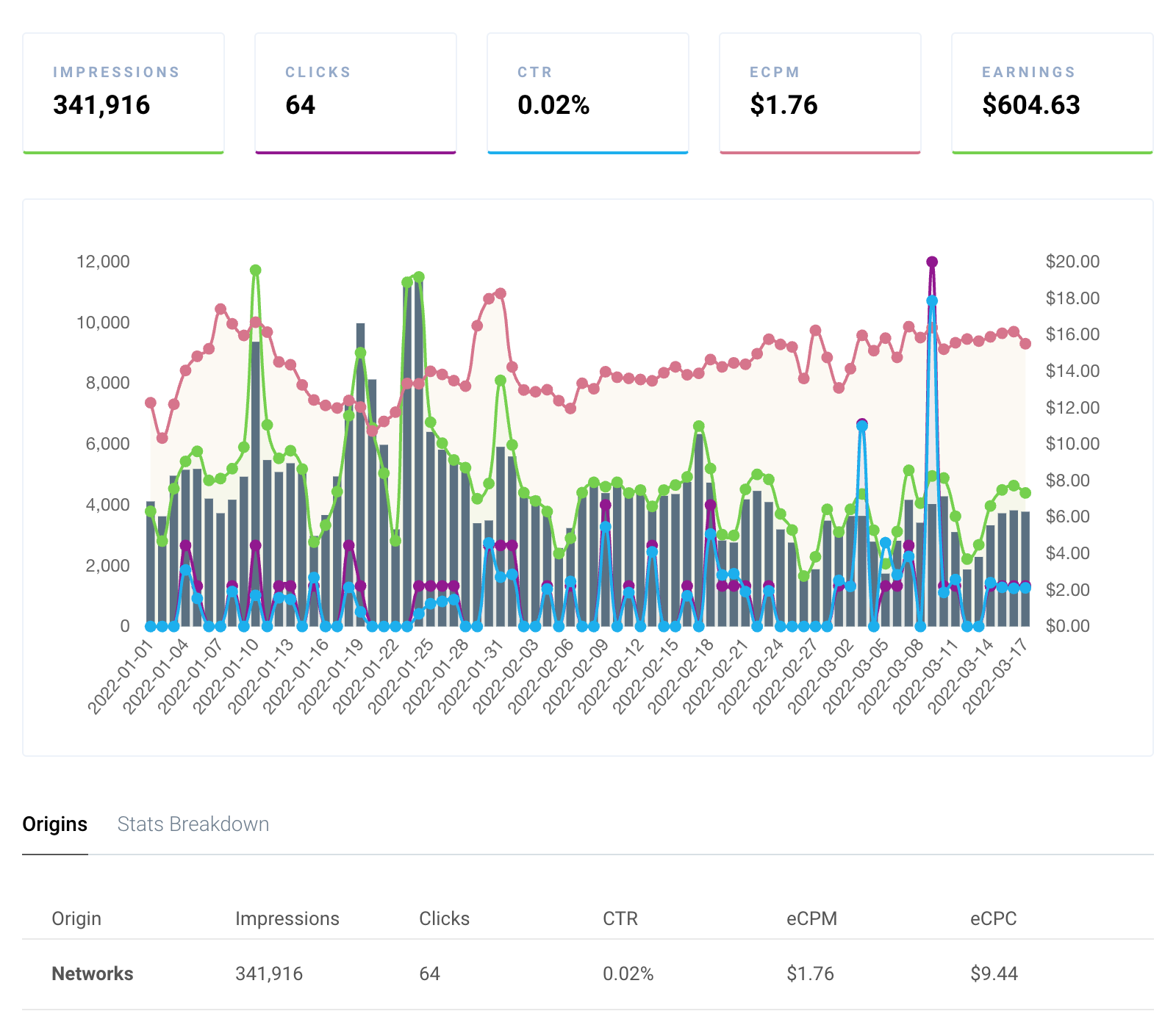Select the Earnings stat card
The image size is (1176, 1011).
tap(1053, 92)
